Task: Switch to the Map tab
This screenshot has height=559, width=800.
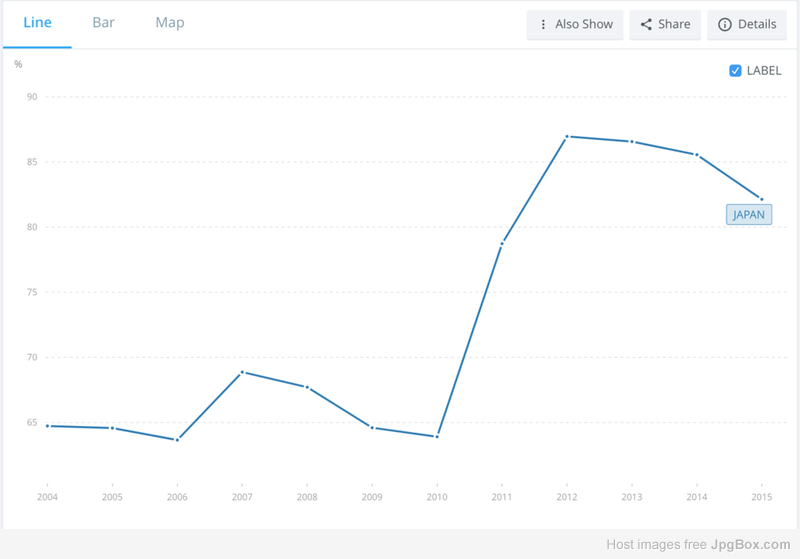Action: 170,23
